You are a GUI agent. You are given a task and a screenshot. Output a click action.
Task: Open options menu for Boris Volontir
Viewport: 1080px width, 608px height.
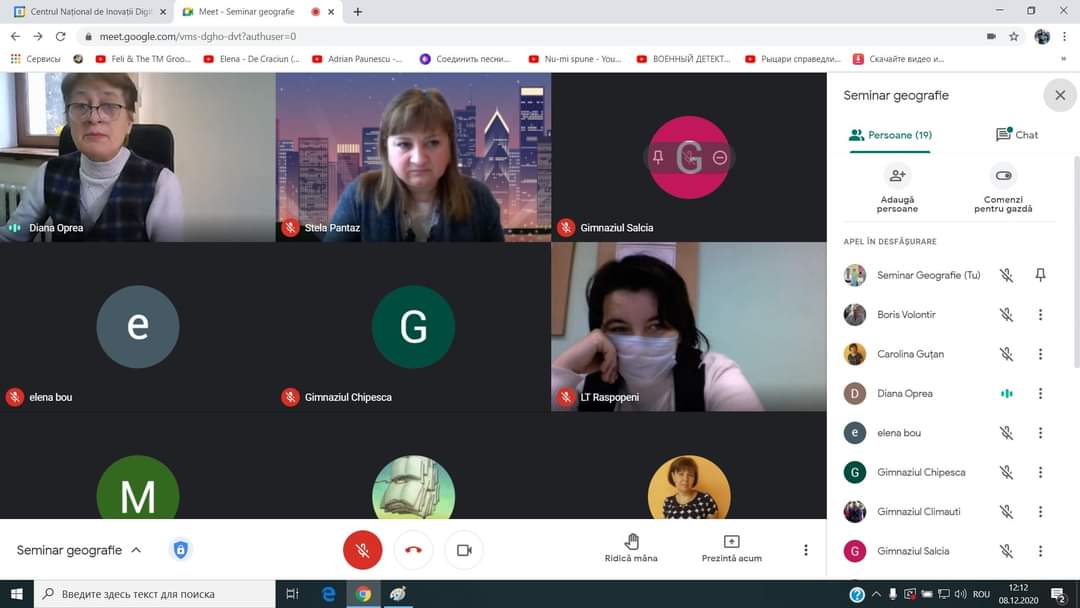[x=1040, y=315]
